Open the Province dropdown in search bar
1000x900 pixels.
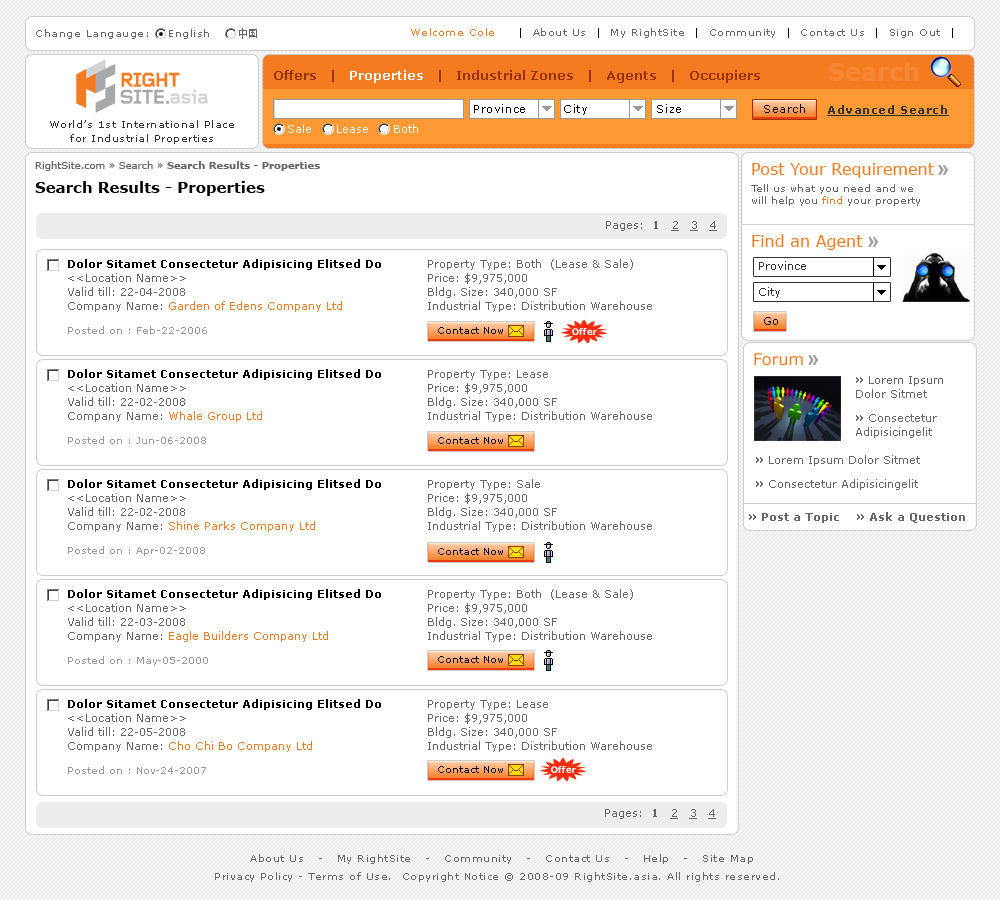pos(512,109)
